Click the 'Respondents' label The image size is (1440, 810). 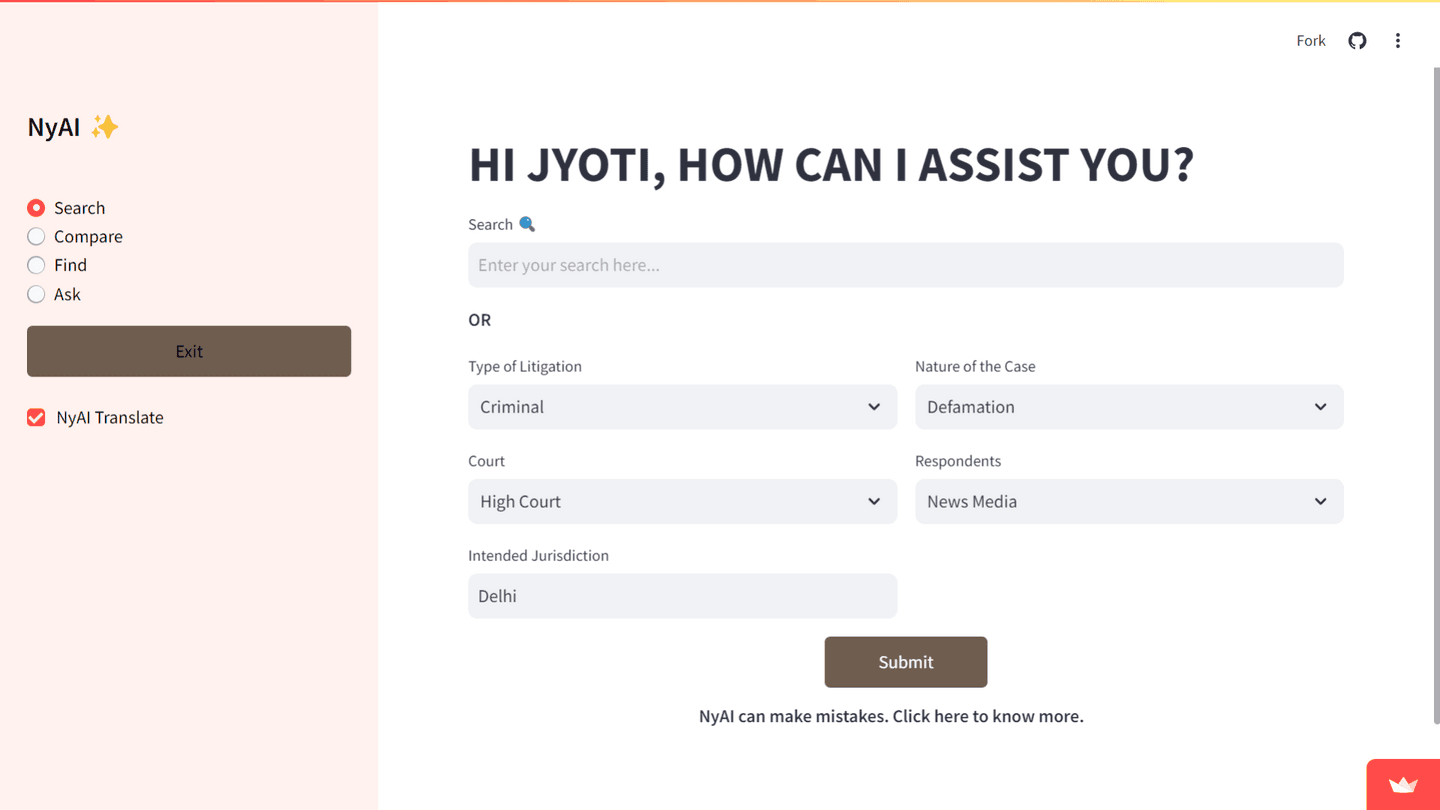pyautogui.click(x=958, y=461)
